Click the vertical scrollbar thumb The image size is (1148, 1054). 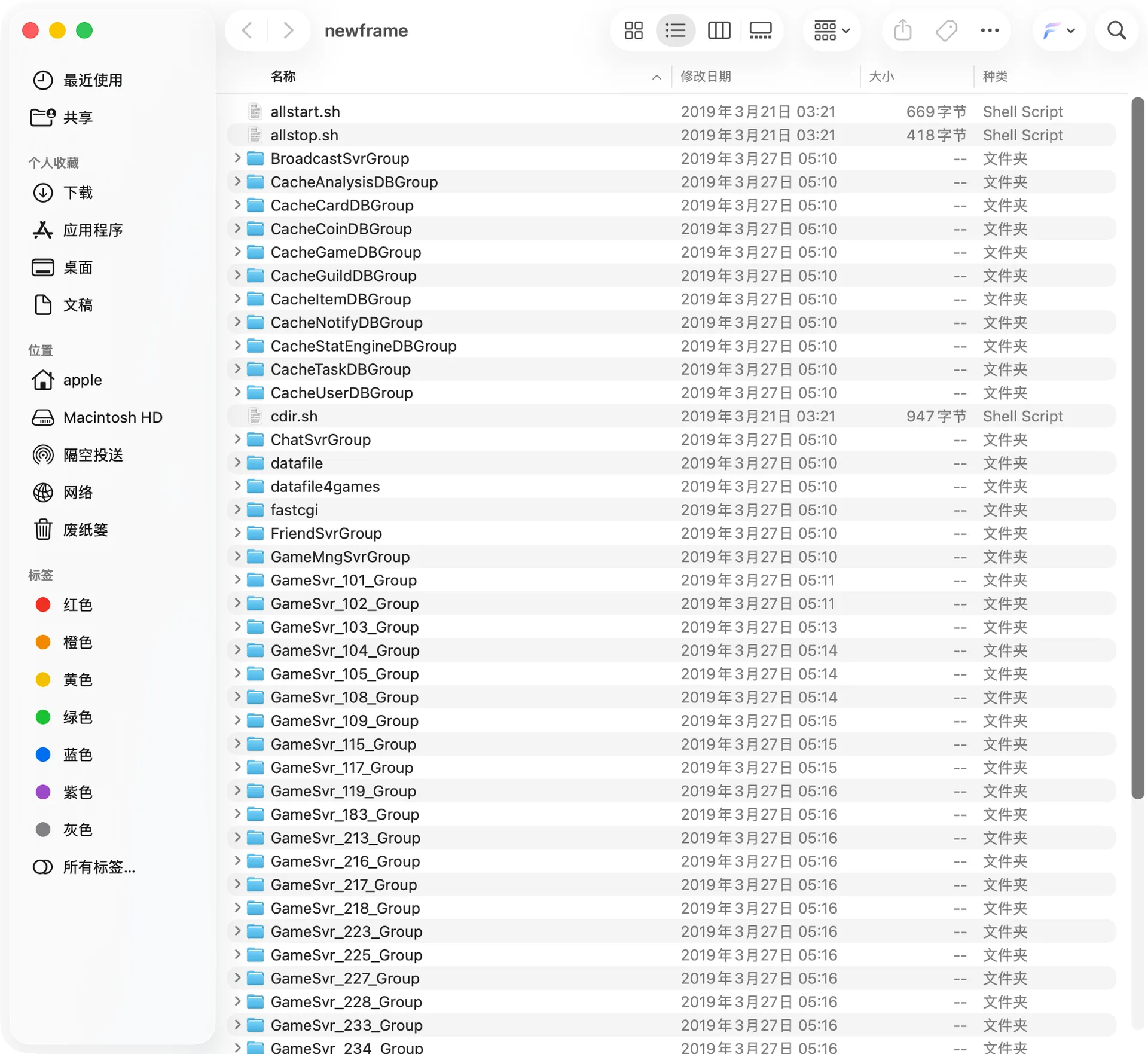tap(1137, 448)
